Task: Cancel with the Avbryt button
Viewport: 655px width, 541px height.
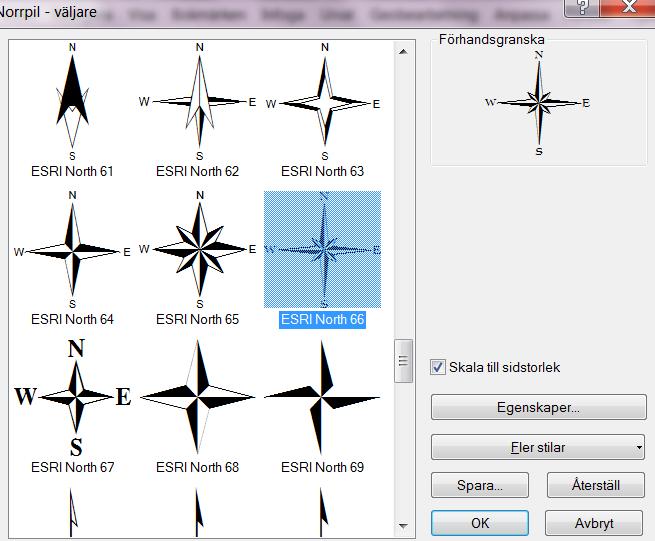Action: click(x=594, y=523)
